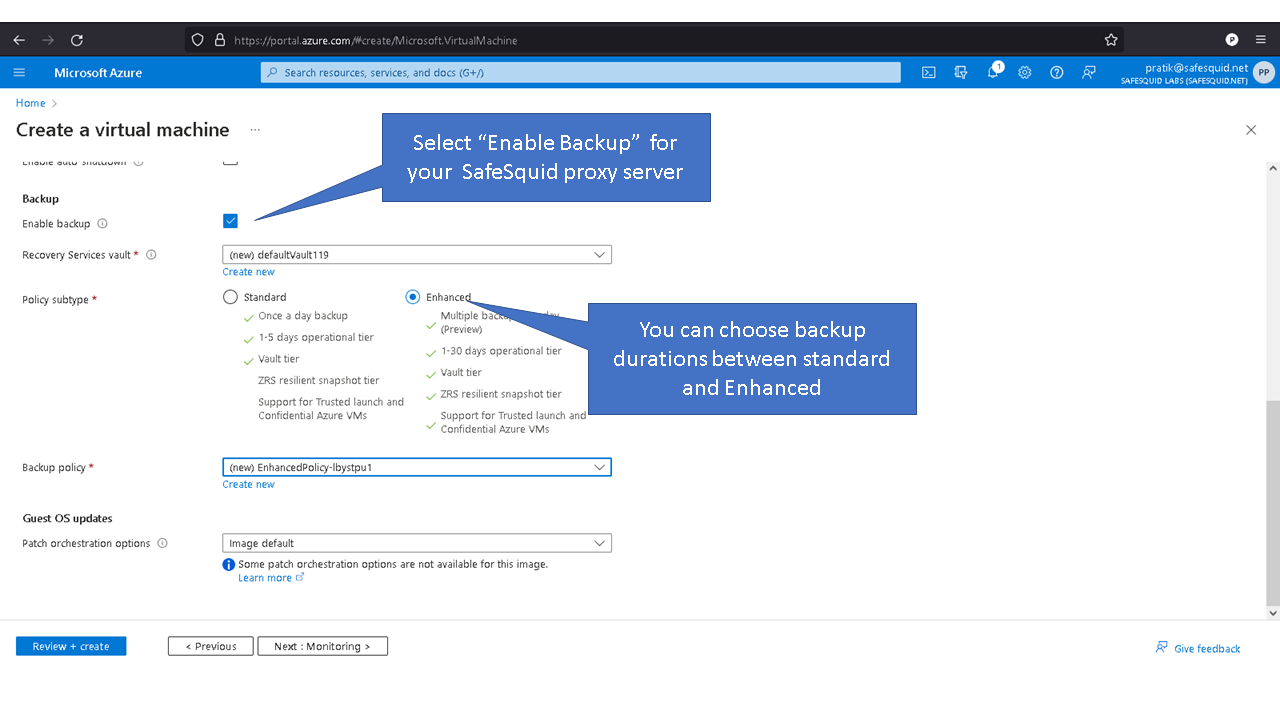Click the scrollbar up arrow
The height and width of the screenshot is (720, 1280).
(x=1273, y=168)
